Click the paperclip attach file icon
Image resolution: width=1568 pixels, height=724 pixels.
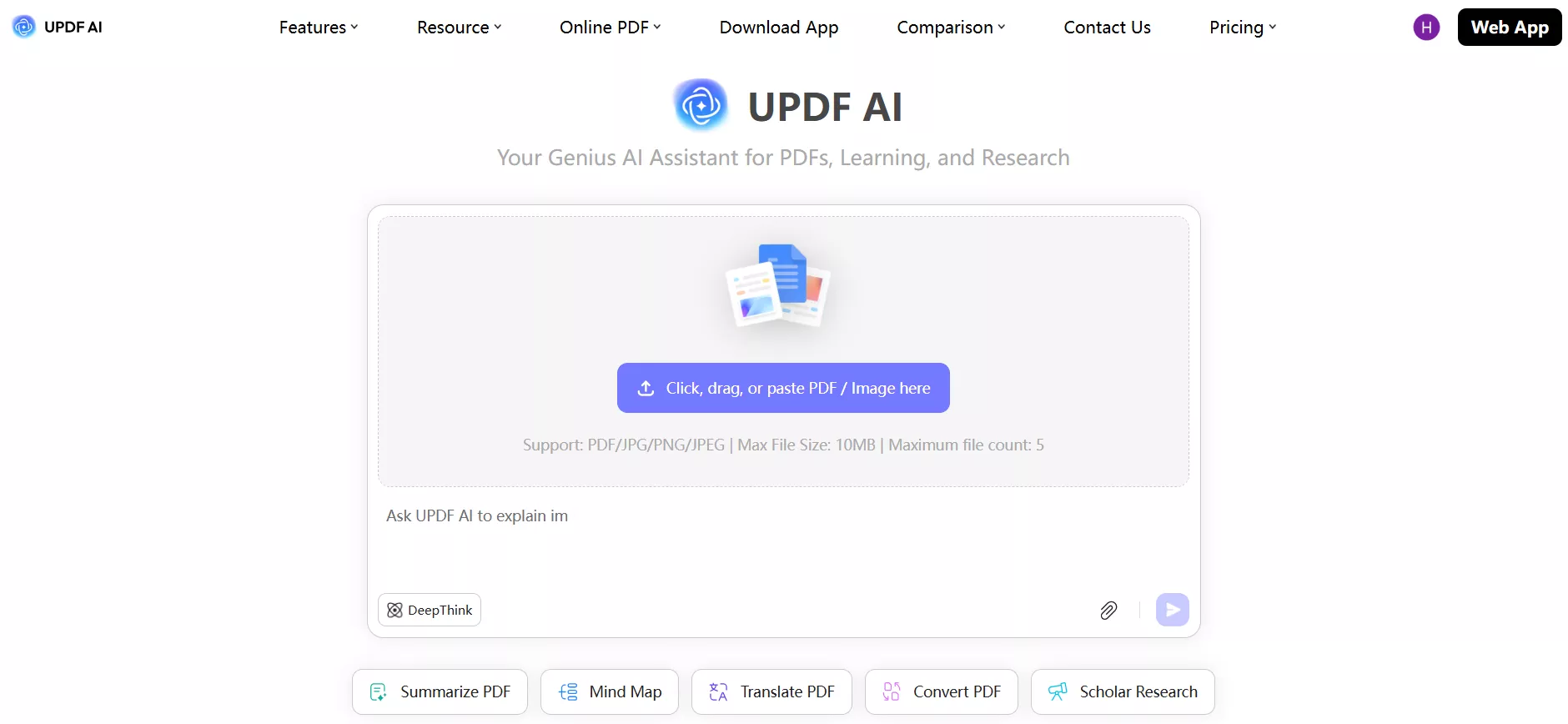(x=1108, y=611)
